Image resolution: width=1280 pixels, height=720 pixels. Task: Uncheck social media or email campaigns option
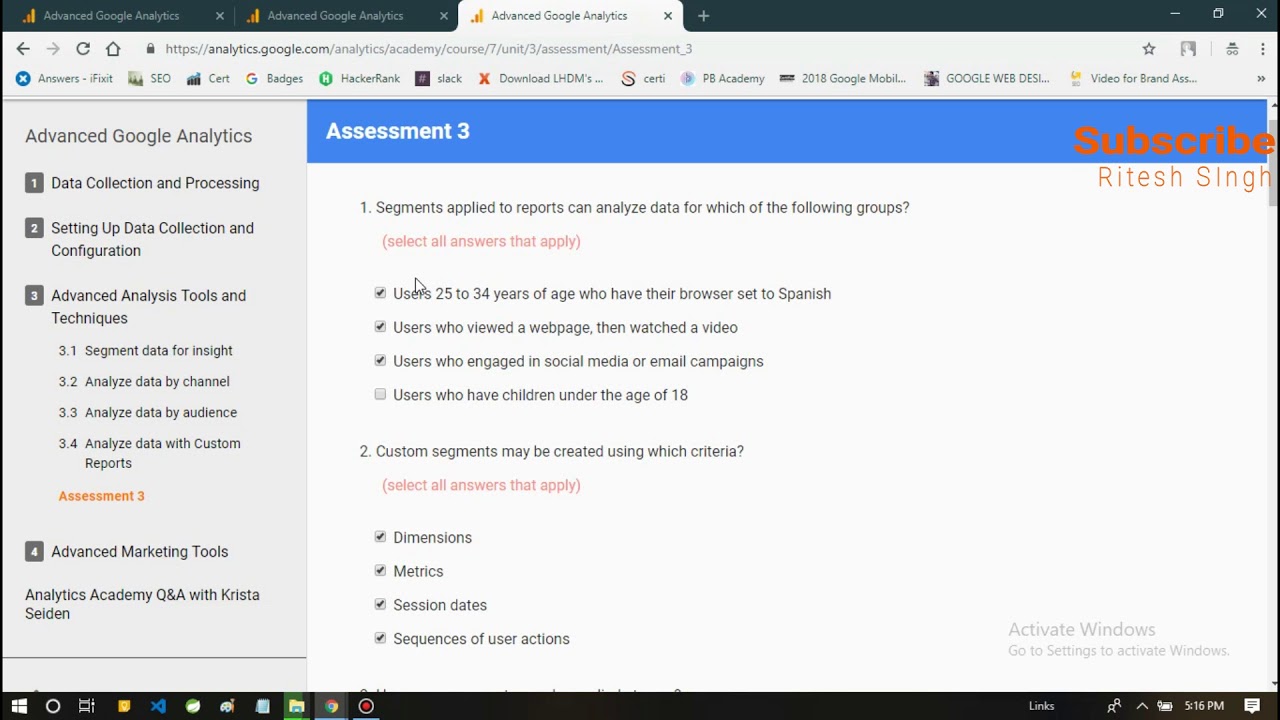click(x=380, y=361)
